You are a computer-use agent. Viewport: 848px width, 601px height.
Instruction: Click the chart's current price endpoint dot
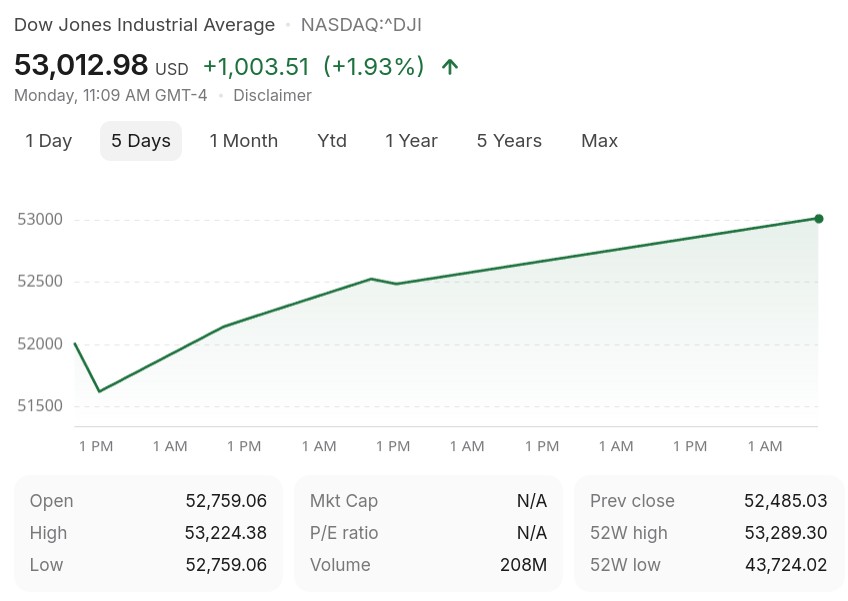point(818,219)
